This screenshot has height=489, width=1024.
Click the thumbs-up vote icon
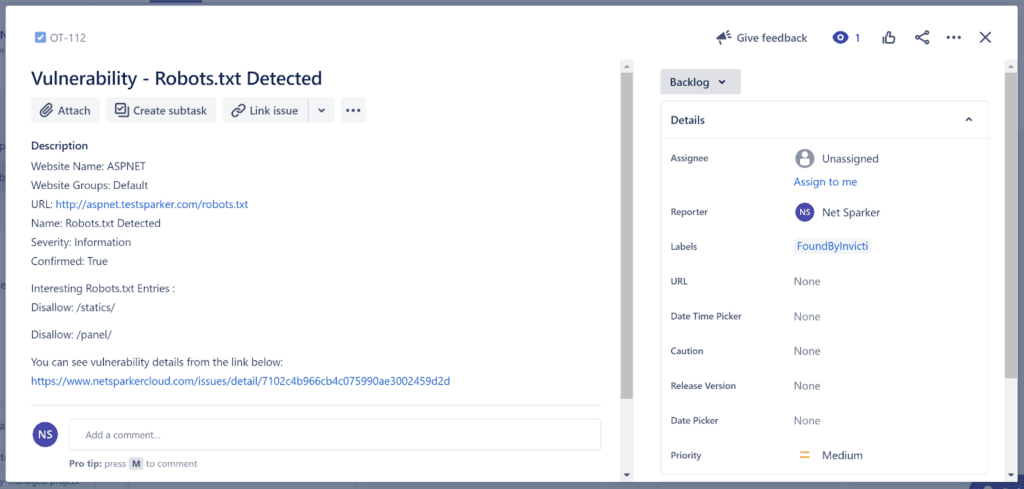coord(889,38)
